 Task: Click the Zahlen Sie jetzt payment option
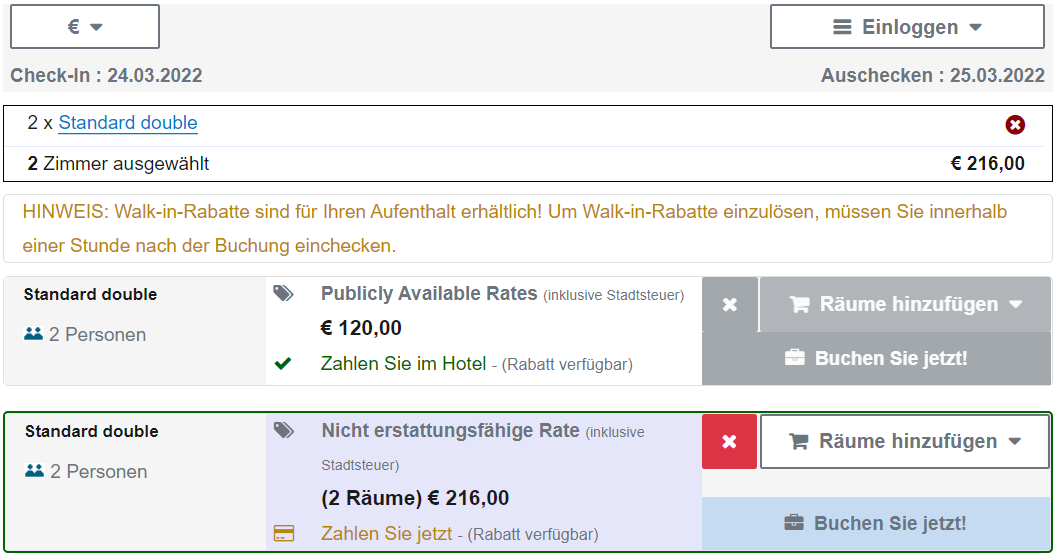pyautogui.click(x=386, y=534)
